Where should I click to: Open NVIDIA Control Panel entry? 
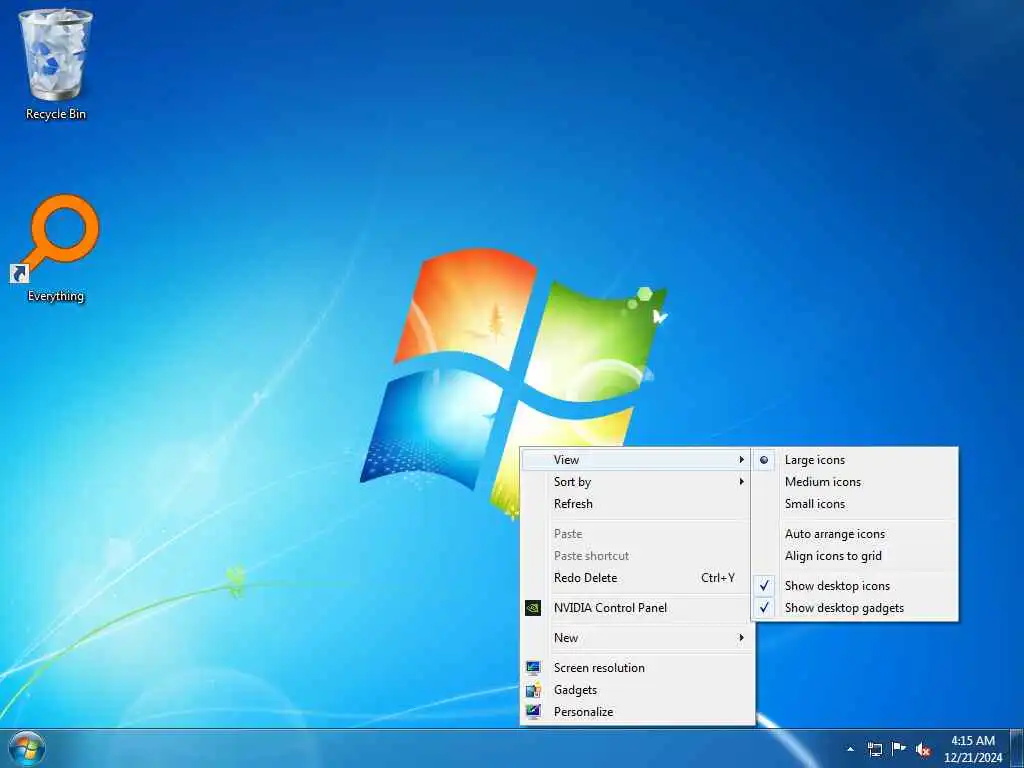(637, 608)
